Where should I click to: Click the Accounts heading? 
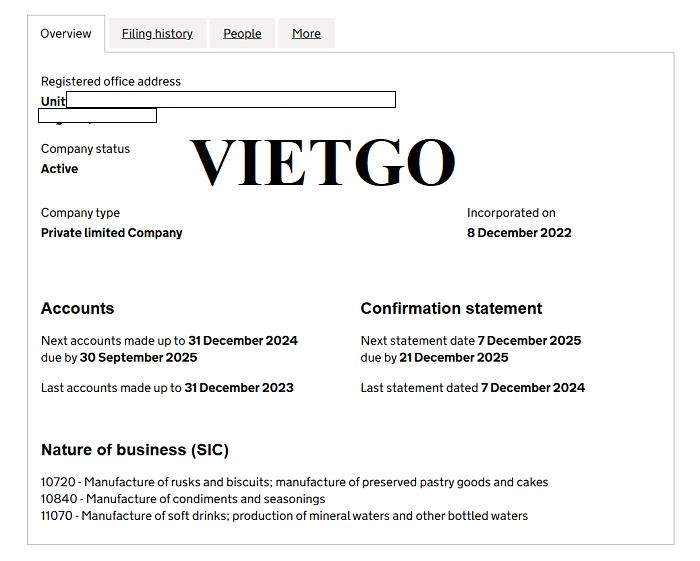(77, 308)
